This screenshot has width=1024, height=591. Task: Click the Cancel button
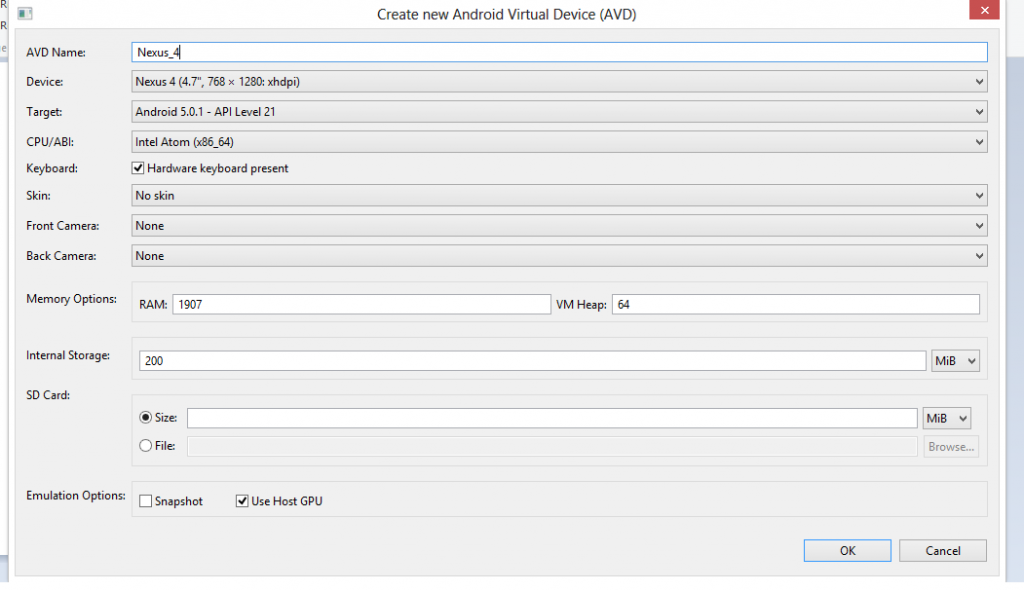click(942, 551)
